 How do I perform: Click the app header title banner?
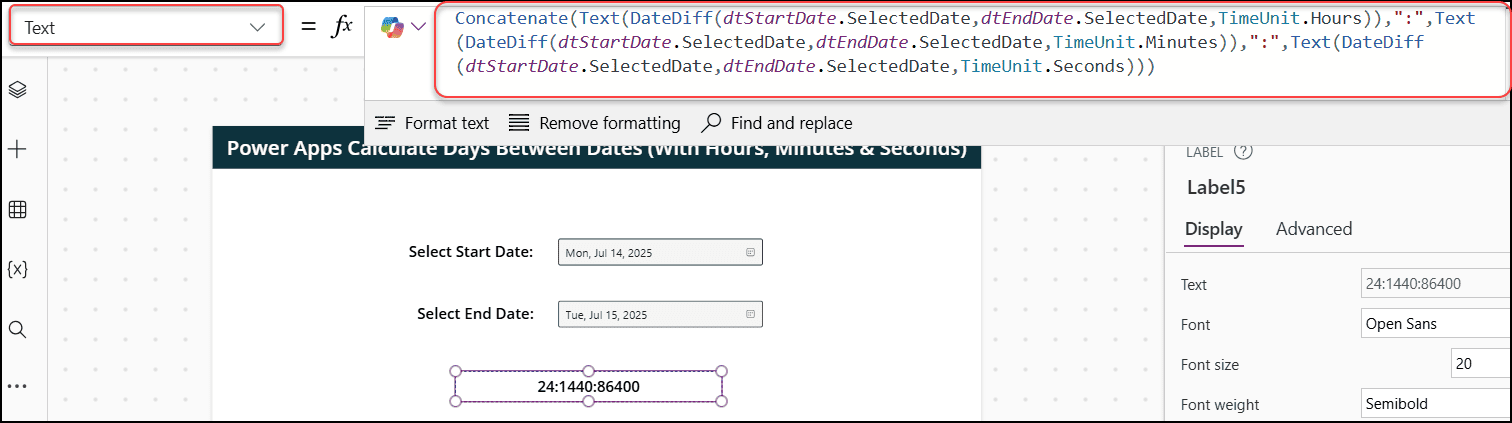tap(596, 149)
